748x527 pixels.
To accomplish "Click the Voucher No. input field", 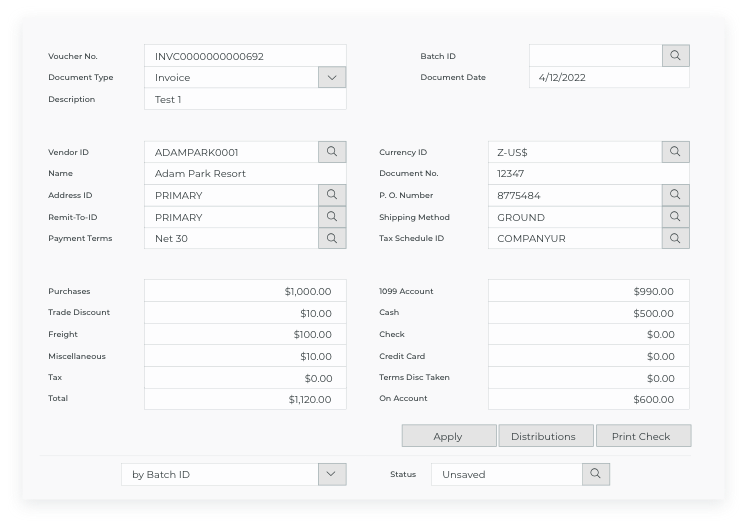I will (x=245, y=56).
